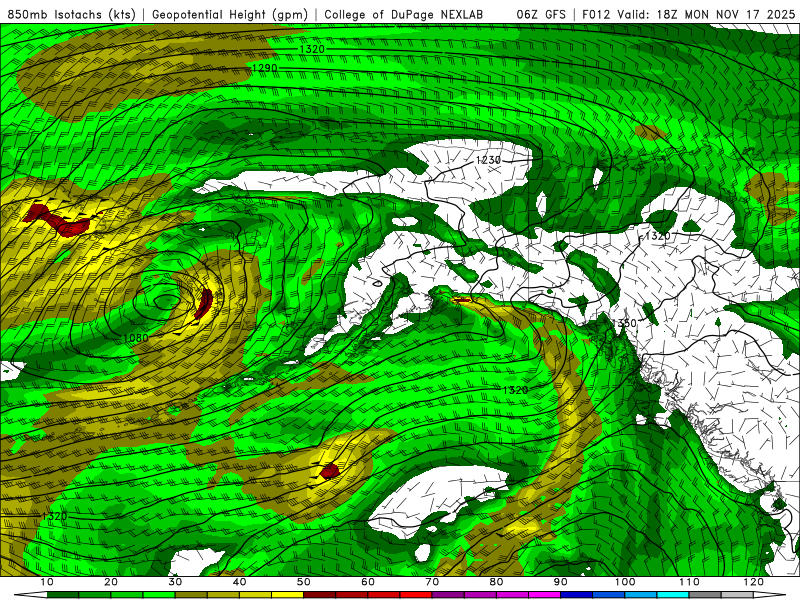Screen dimensions: 800x600
Task: Click the olive 30-35 kt legend swatch
Action: (x=191, y=595)
